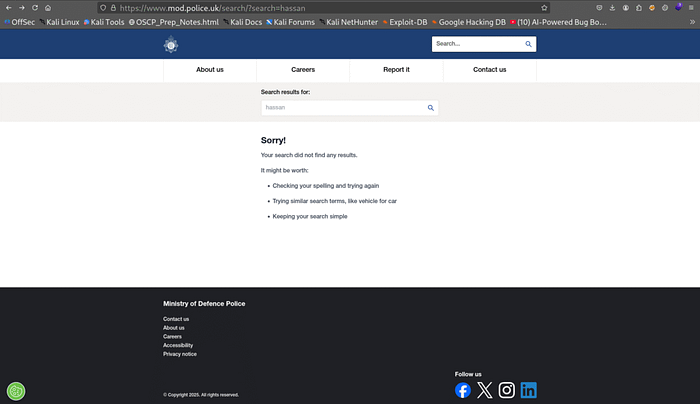This screenshot has width=700, height=404.
Task: Reload the current page
Action: coord(35,8)
